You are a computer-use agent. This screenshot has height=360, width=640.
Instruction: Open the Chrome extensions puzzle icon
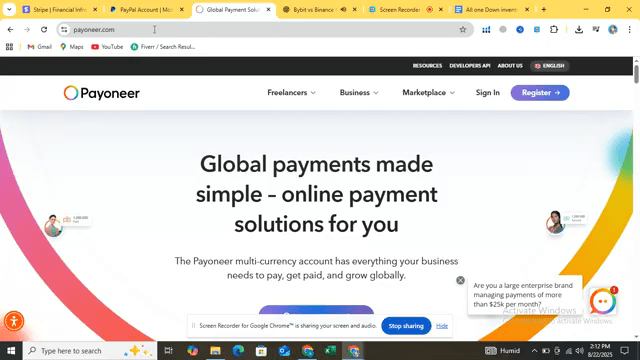[554, 29]
